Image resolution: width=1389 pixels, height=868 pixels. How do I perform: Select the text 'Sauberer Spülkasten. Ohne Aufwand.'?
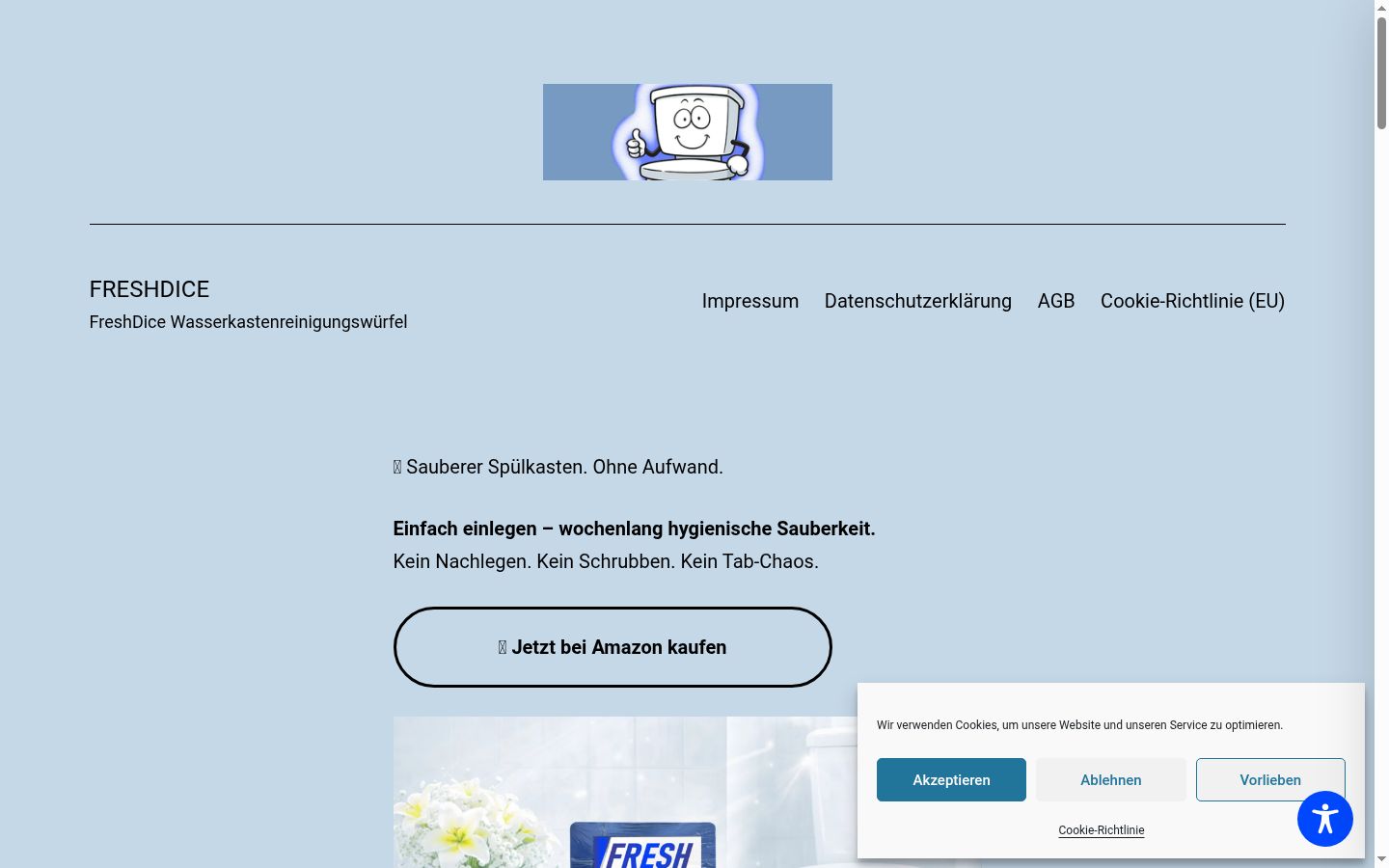coord(564,467)
